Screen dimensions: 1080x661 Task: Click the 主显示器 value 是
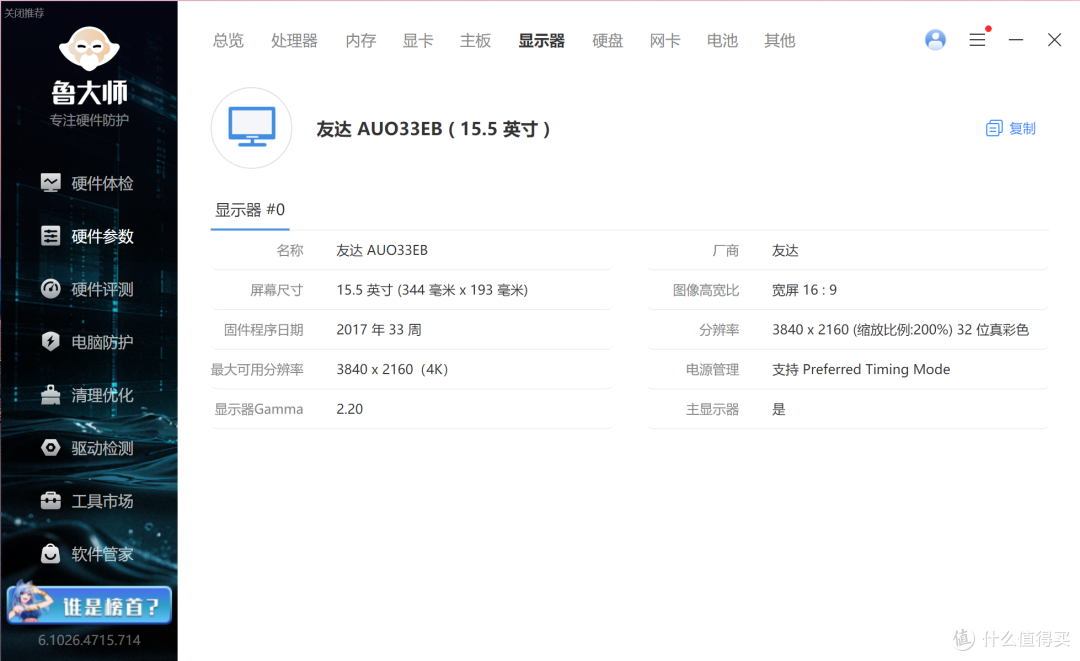point(778,409)
